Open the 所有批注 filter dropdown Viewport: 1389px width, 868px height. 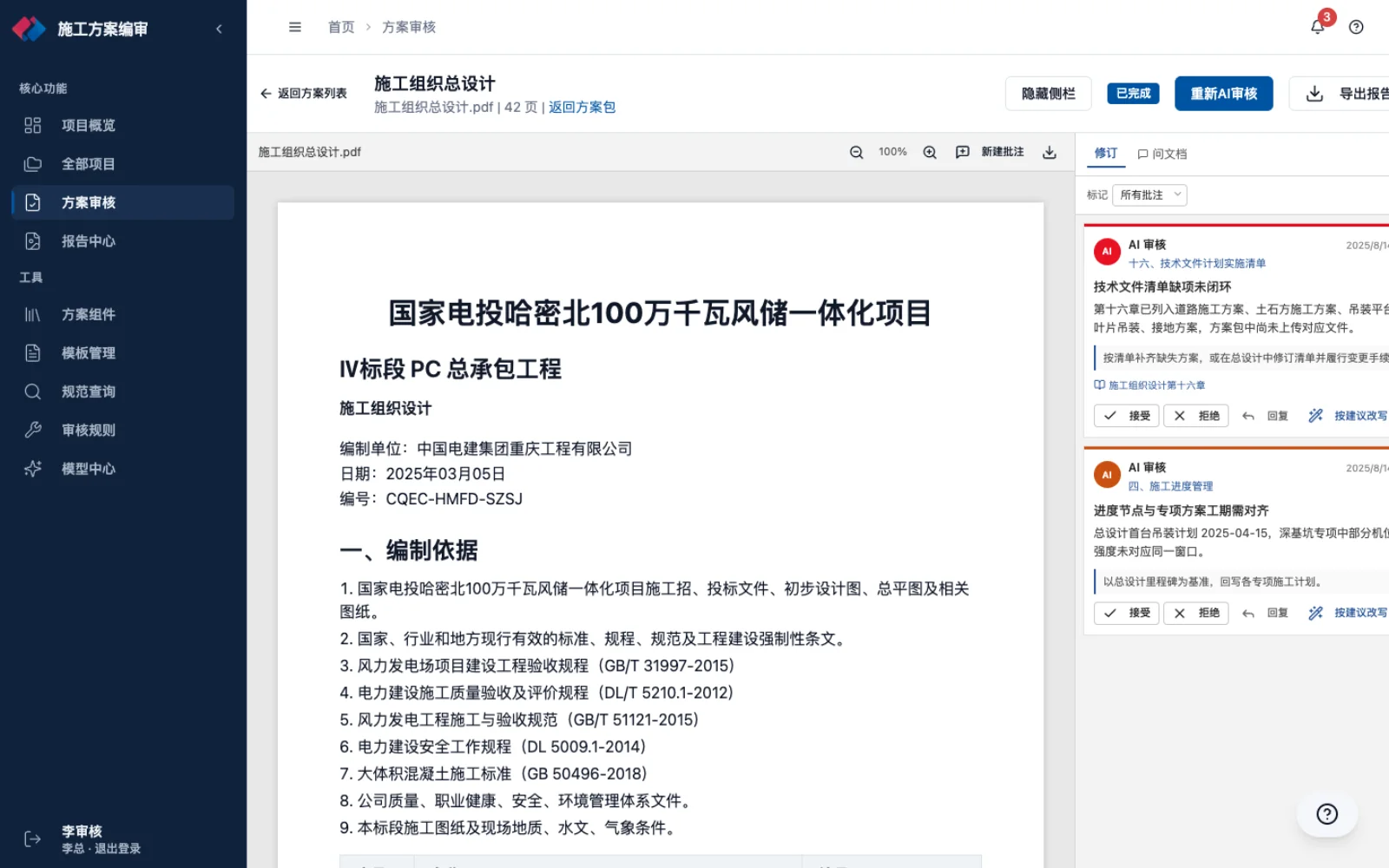point(1149,195)
